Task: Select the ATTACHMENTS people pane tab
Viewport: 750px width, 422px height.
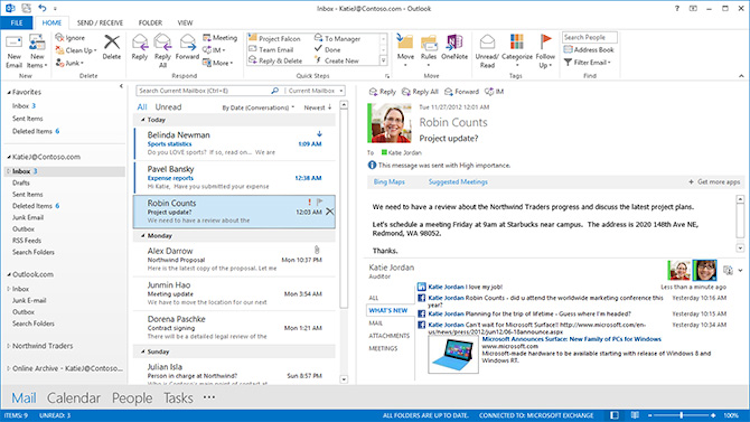Action: pos(389,336)
